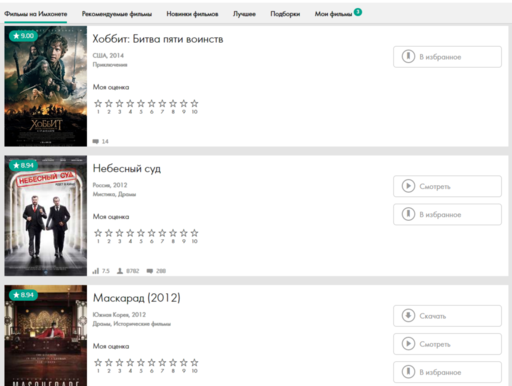Click Смотреть for Небесный суд
The height and width of the screenshot is (386, 512).
pyautogui.click(x=447, y=186)
